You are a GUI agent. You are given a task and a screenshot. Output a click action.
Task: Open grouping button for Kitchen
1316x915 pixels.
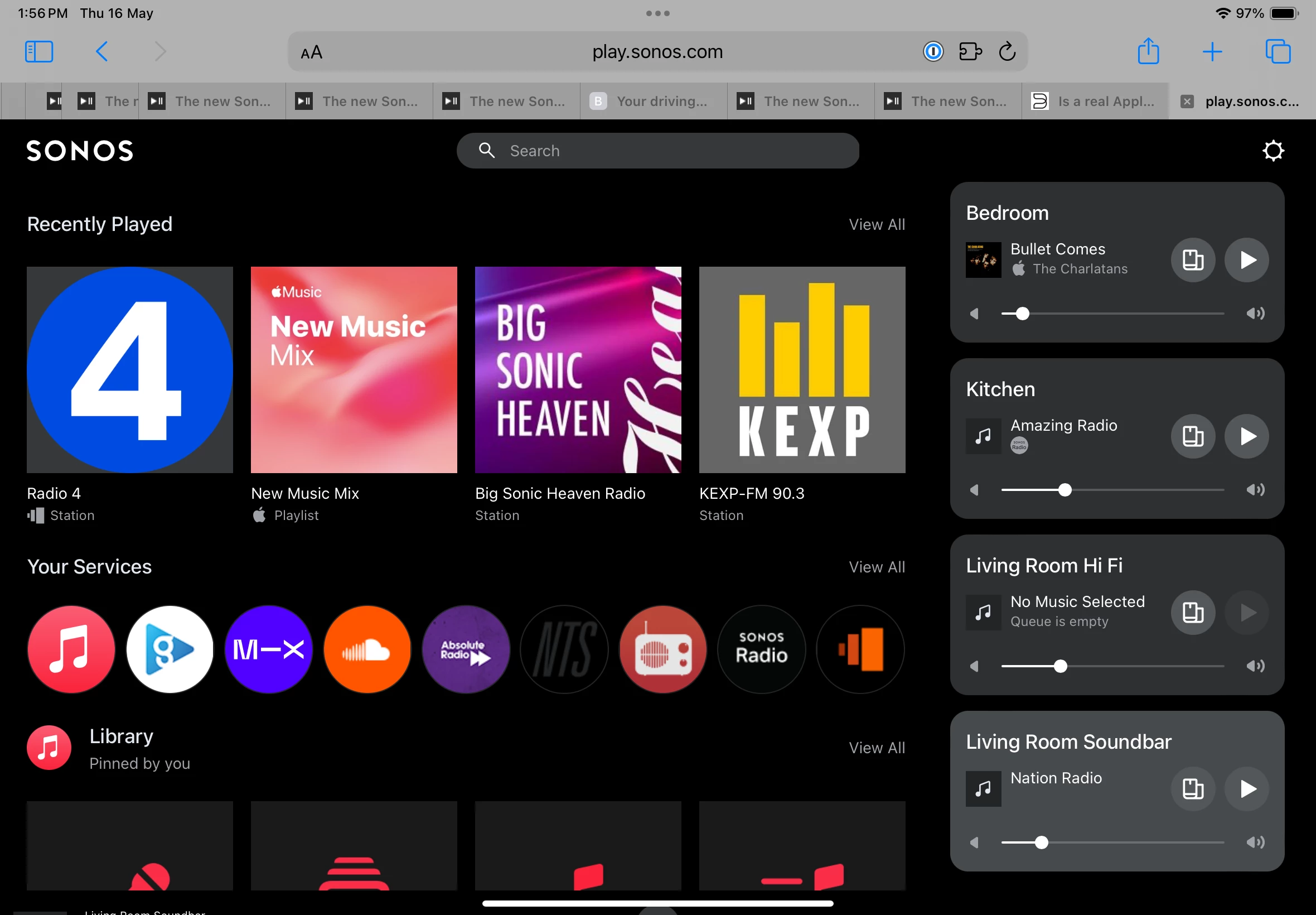(x=1193, y=436)
